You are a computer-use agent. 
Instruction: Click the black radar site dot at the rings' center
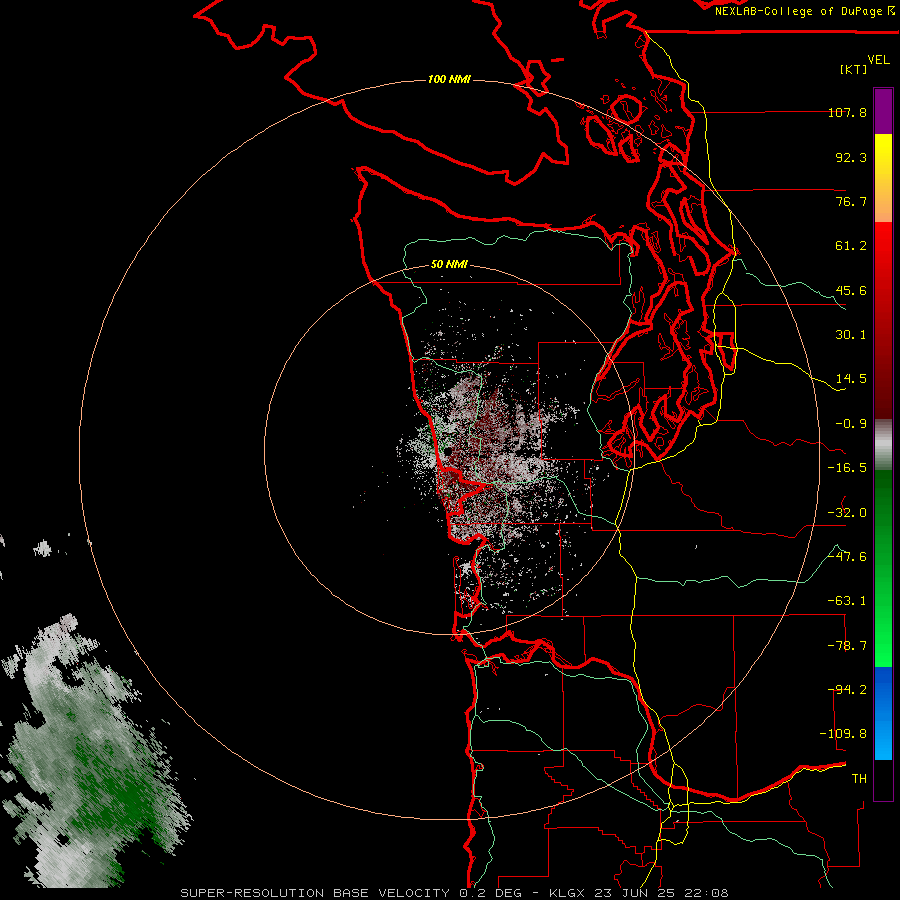pos(448,452)
